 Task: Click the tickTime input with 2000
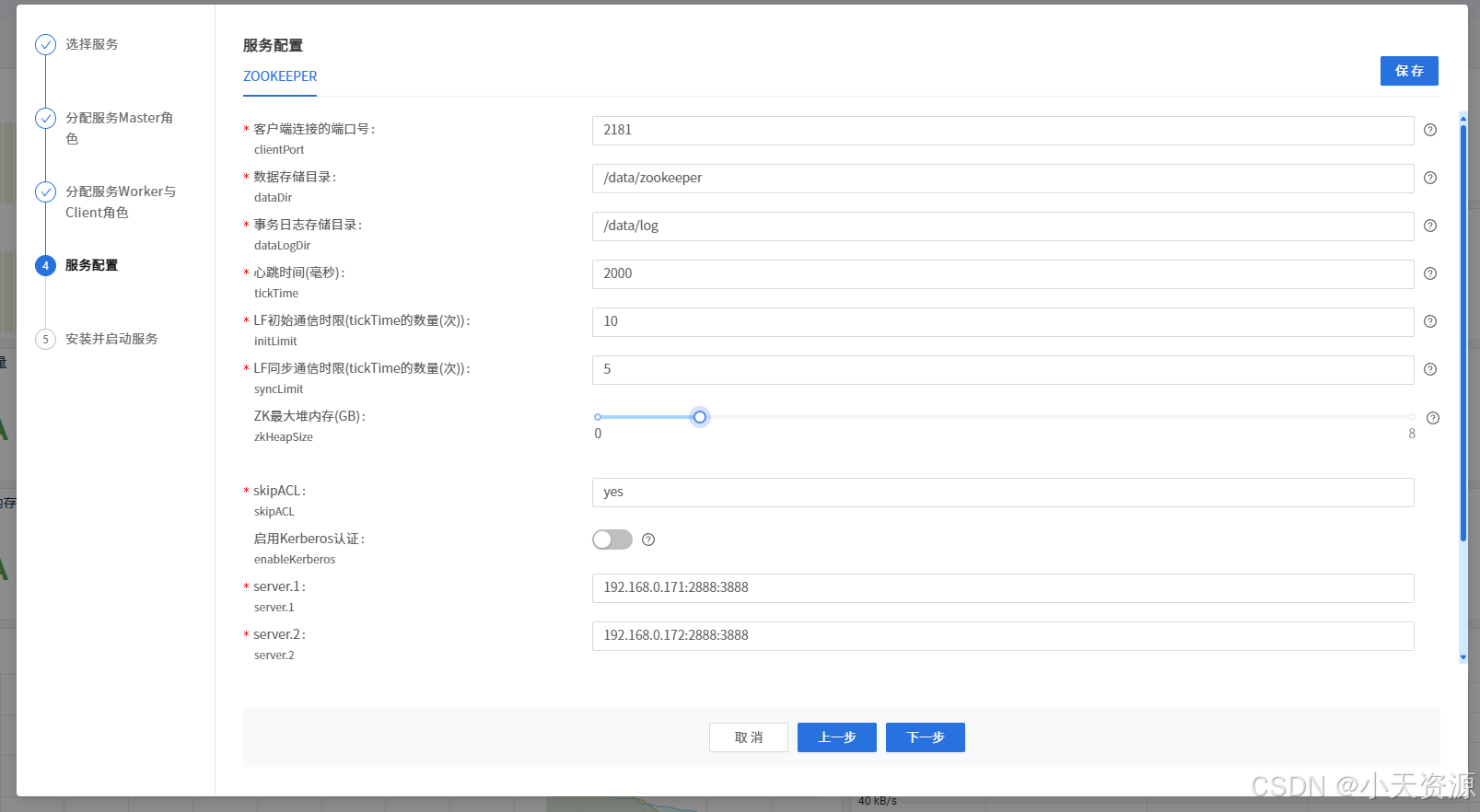tap(1003, 274)
